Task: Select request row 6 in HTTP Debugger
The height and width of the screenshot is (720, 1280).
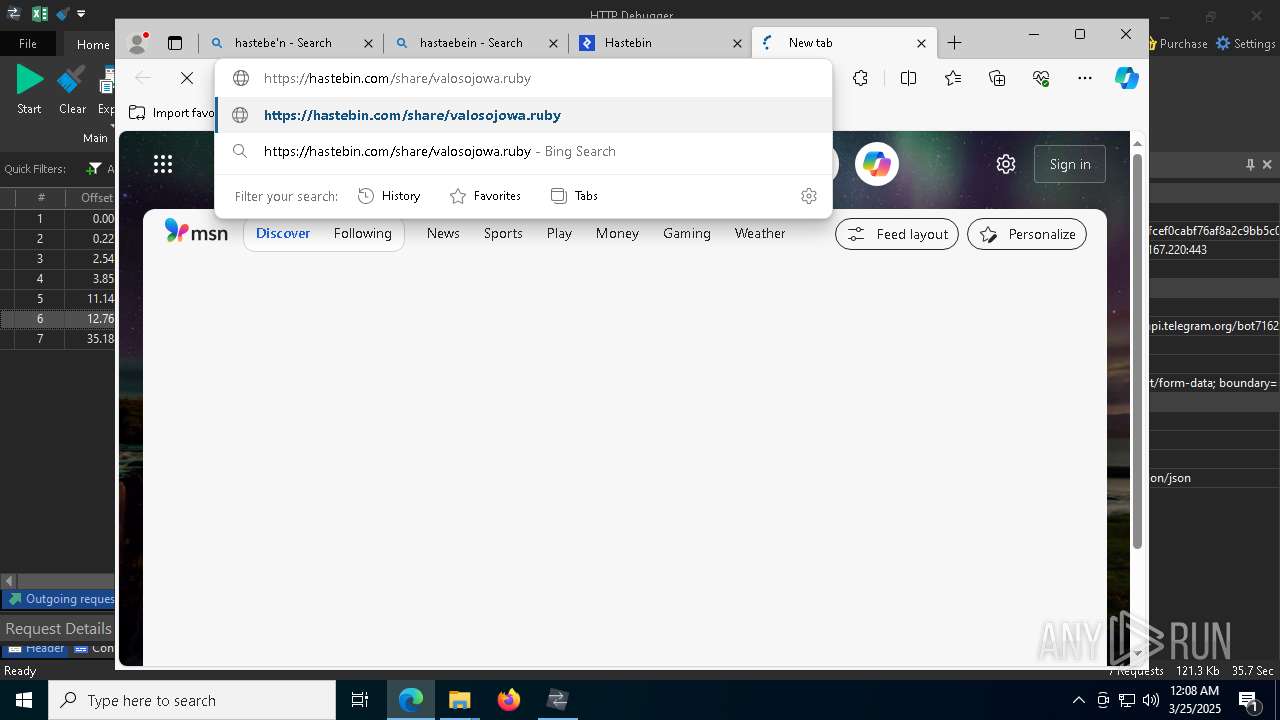Action: pos(58,319)
